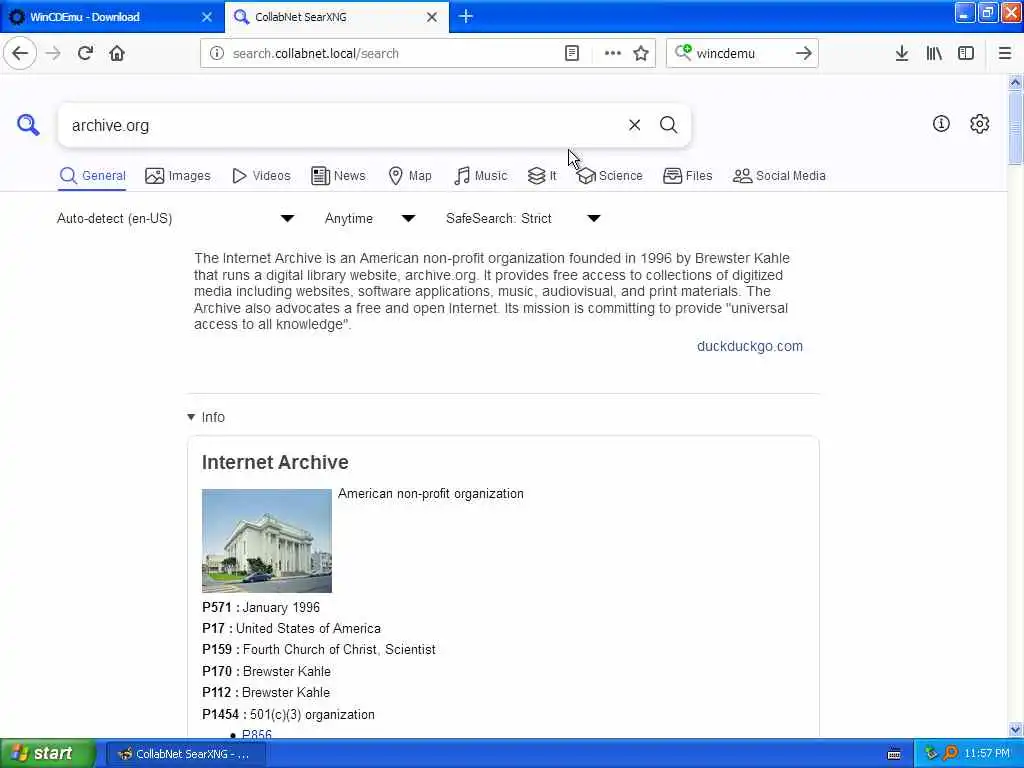Open page actions three-dot menu

(x=613, y=53)
